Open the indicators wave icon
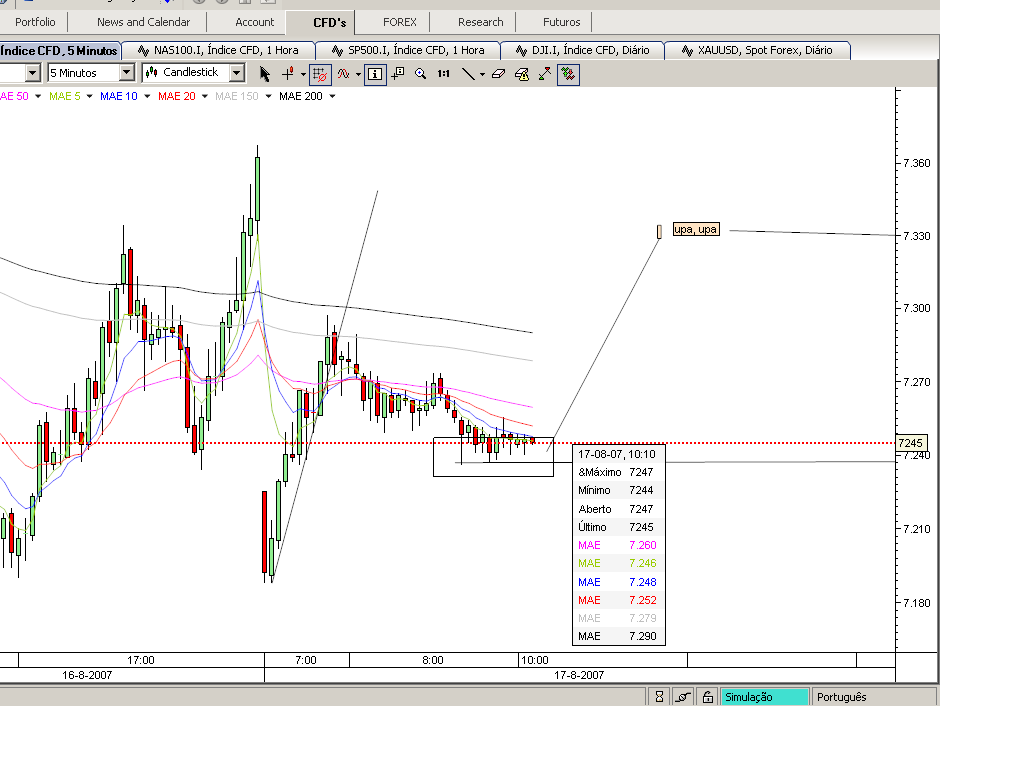 [344, 74]
